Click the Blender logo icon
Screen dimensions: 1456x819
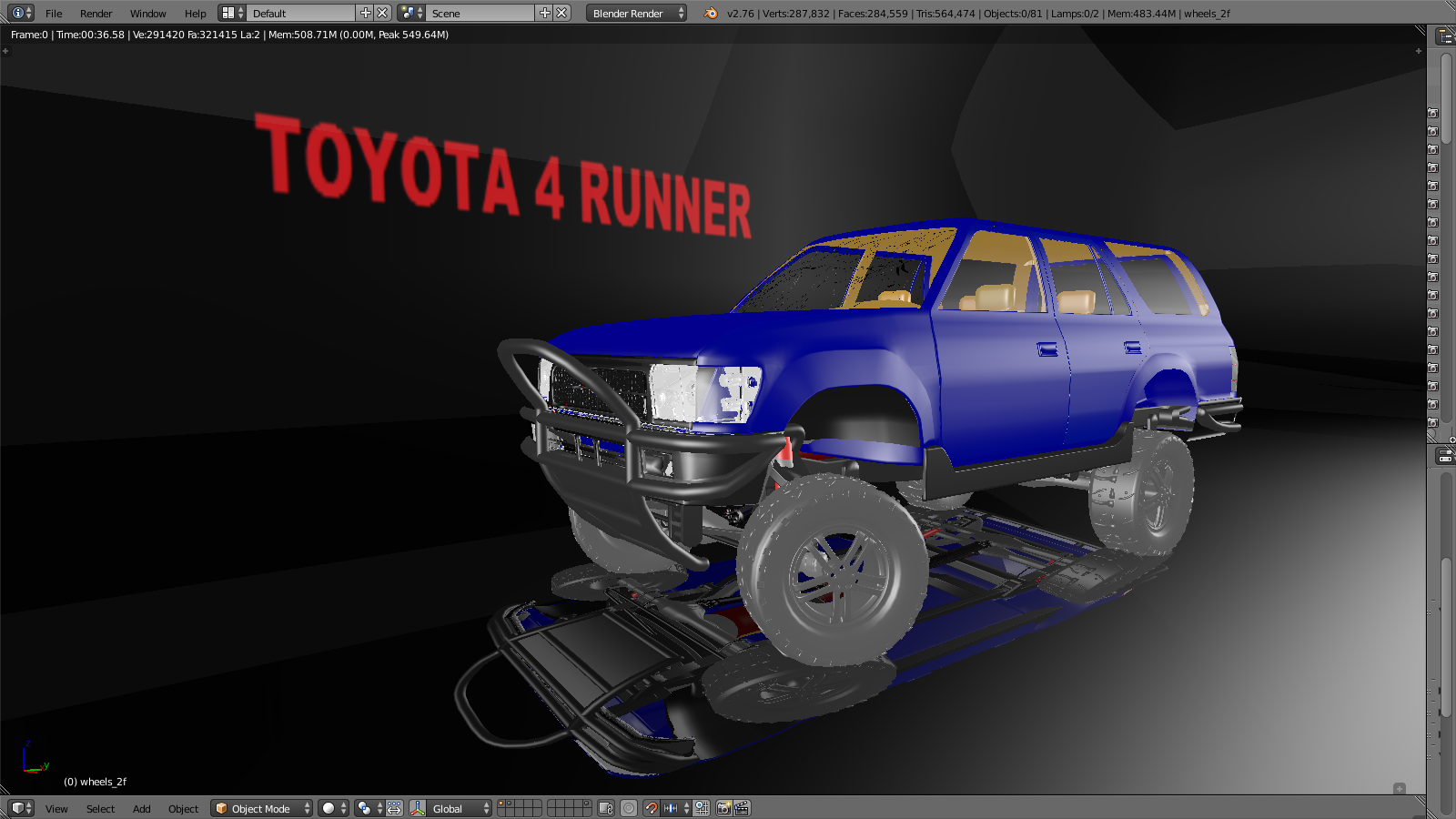(x=711, y=13)
